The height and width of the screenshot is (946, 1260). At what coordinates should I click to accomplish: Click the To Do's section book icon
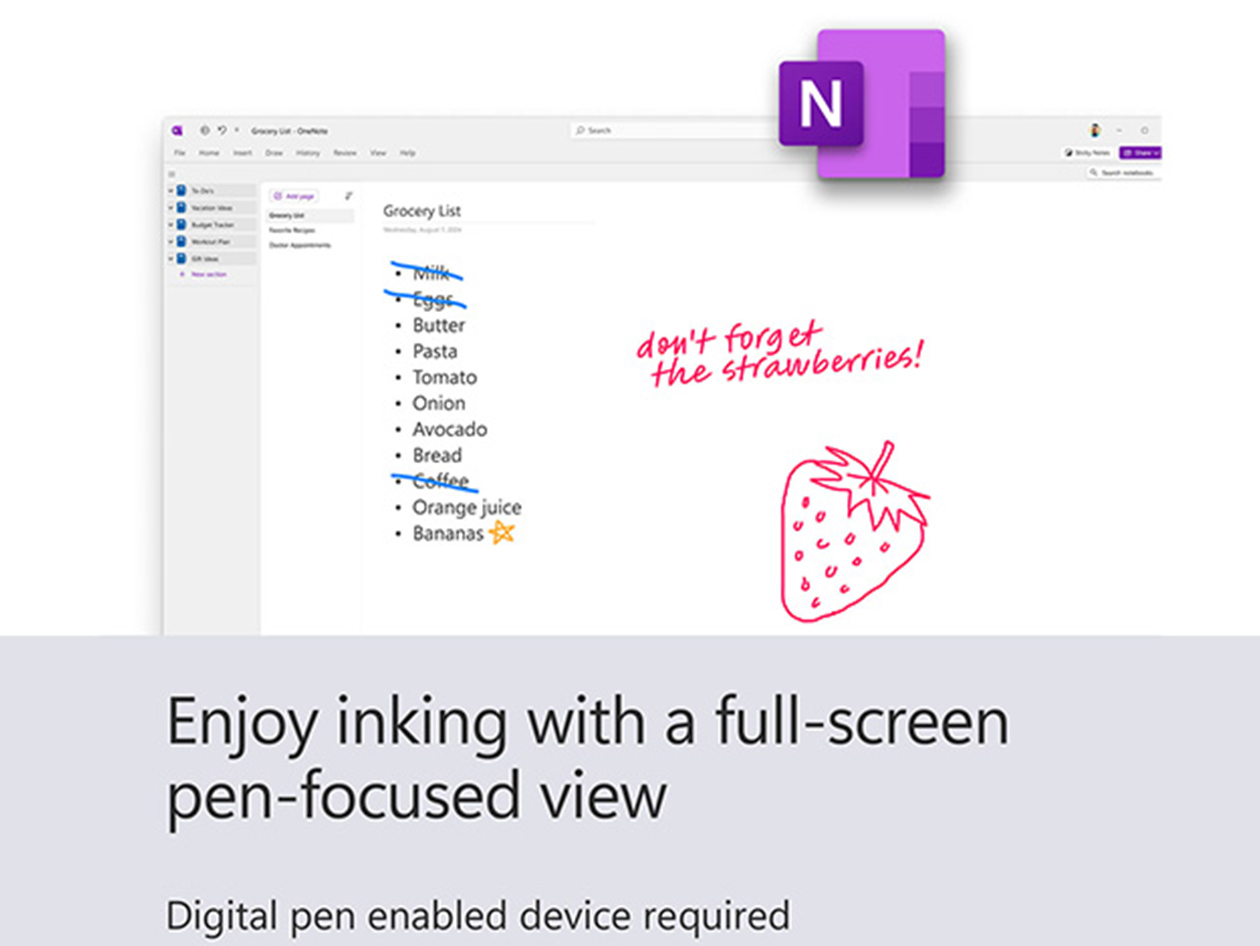(x=182, y=190)
